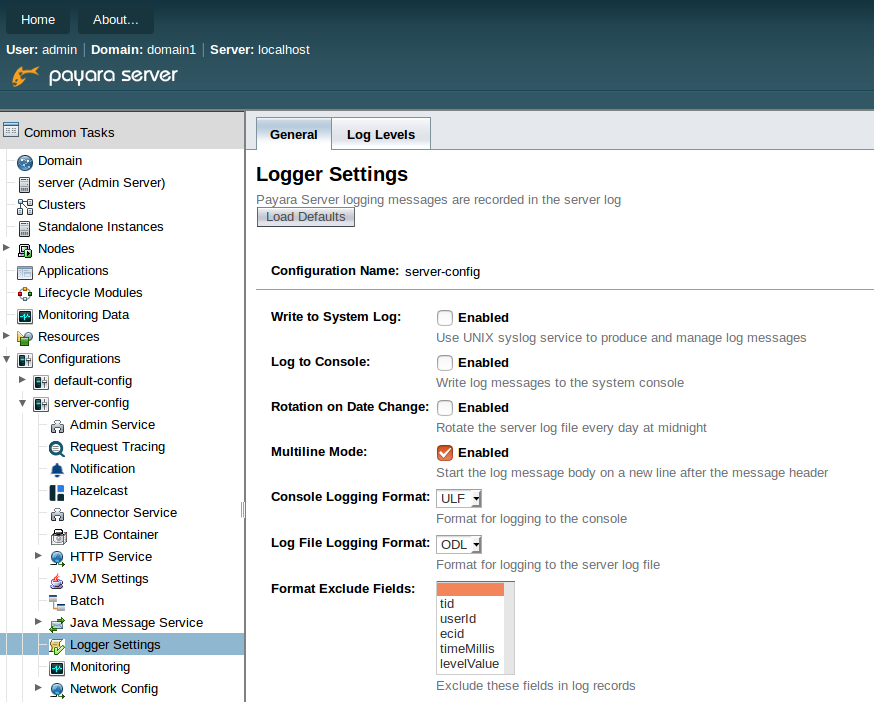
Task: Click the Standalone Instances icon
Action: pos(25,228)
